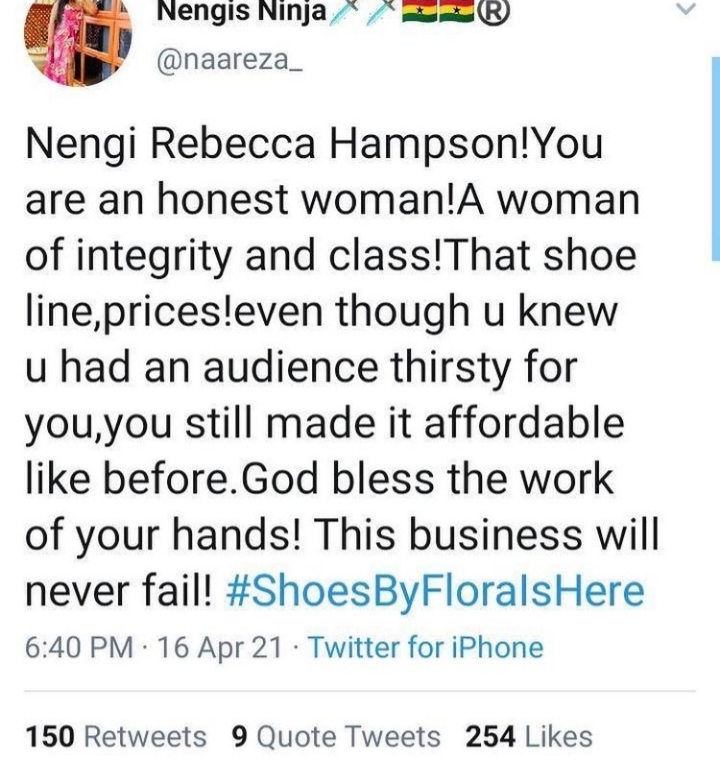View the 150 Retweets list
Image resolution: width=720 pixels, height=772 pixels.
point(116,737)
